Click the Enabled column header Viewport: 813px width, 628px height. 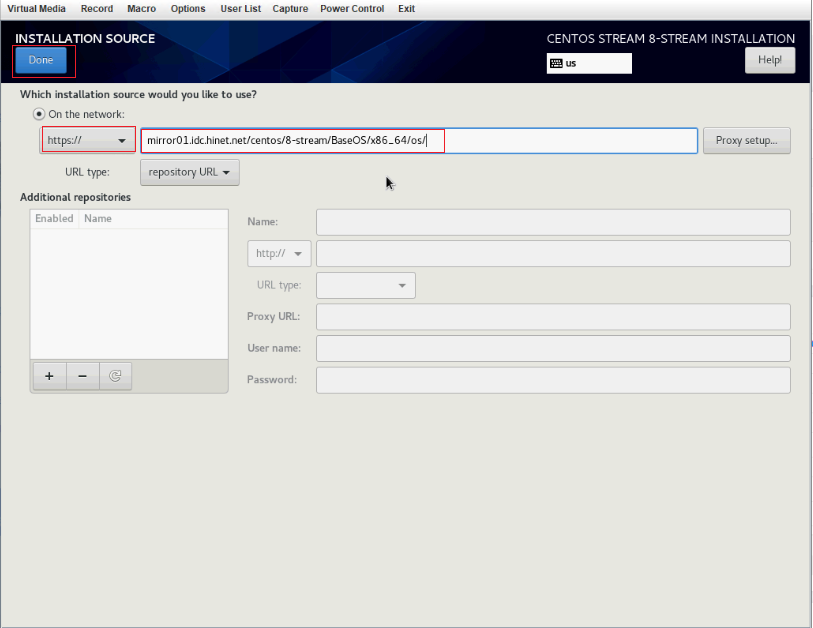(54, 219)
